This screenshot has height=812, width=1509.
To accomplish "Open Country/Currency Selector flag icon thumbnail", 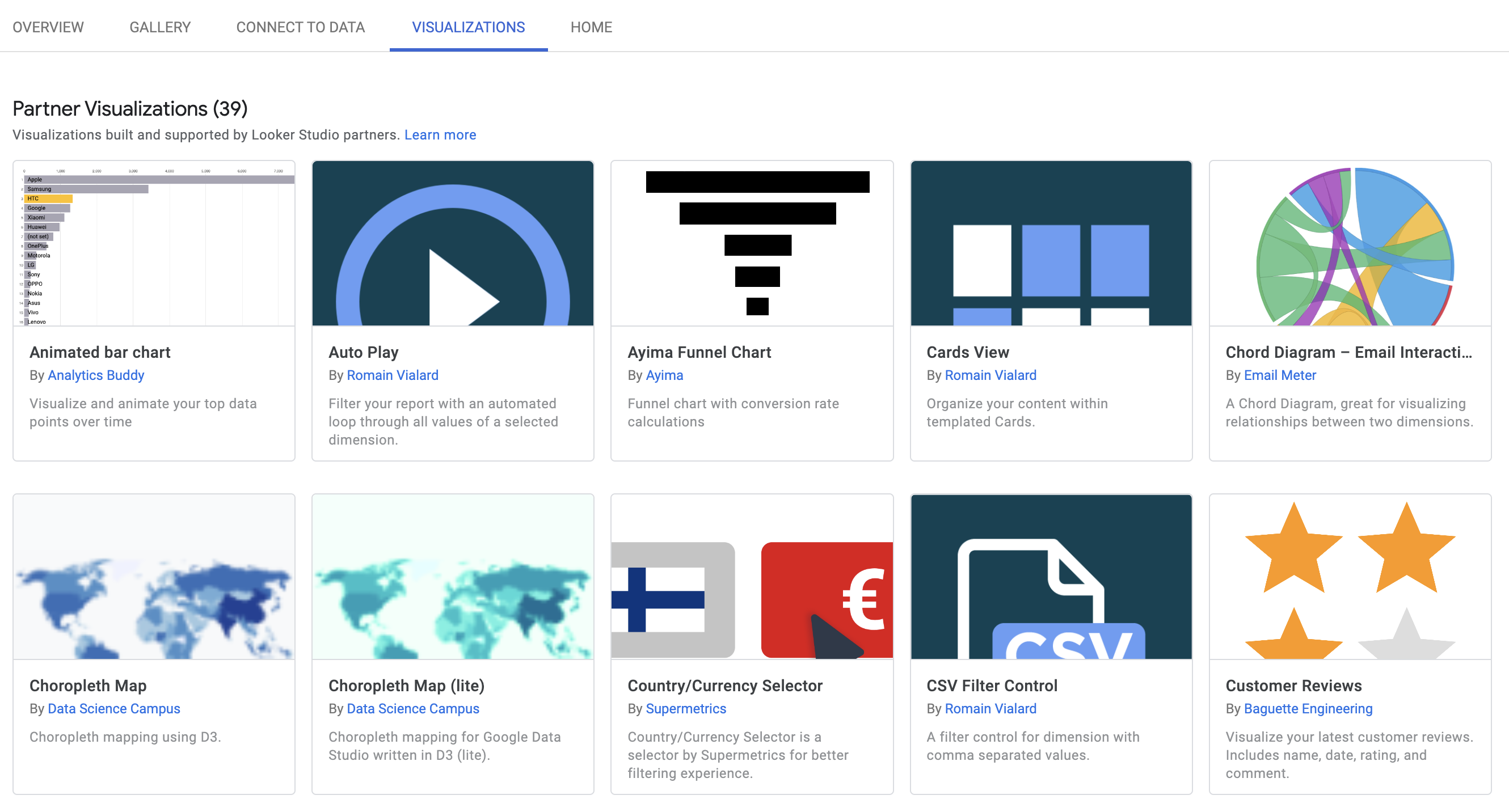I will click(x=752, y=577).
